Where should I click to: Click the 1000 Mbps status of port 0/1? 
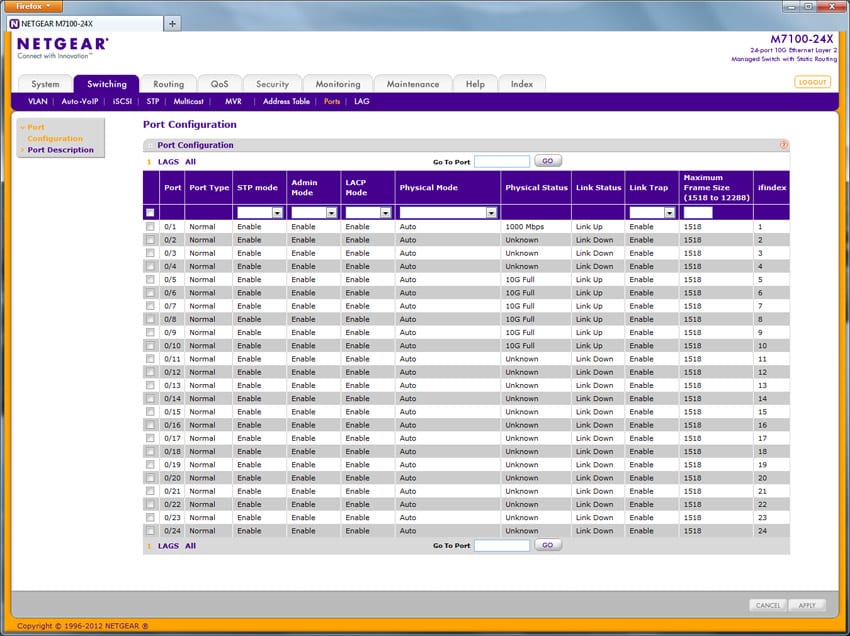524,227
